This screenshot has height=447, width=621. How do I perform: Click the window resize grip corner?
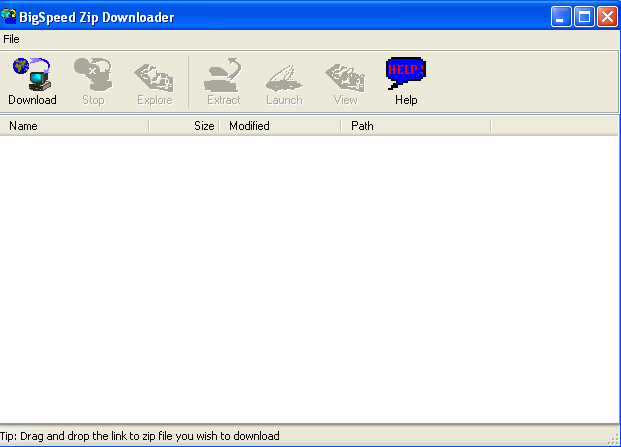[613, 439]
